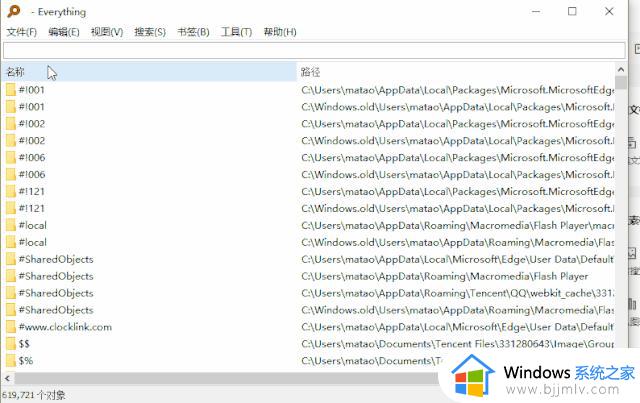Click folder icon of the $$ row
The image size is (640, 403).
pyautogui.click(x=11, y=344)
